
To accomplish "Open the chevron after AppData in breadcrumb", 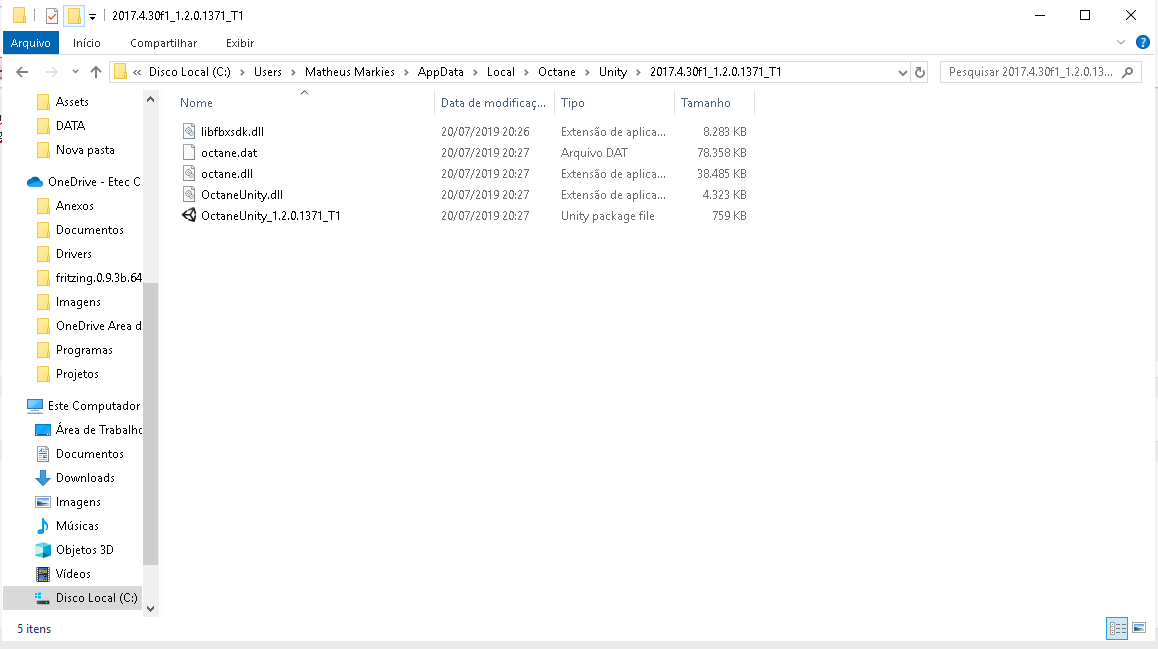I will pos(475,72).
